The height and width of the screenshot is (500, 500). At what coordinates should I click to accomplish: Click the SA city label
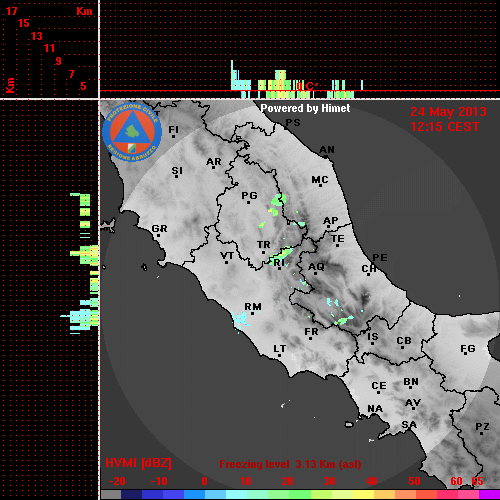coord(409,425)
